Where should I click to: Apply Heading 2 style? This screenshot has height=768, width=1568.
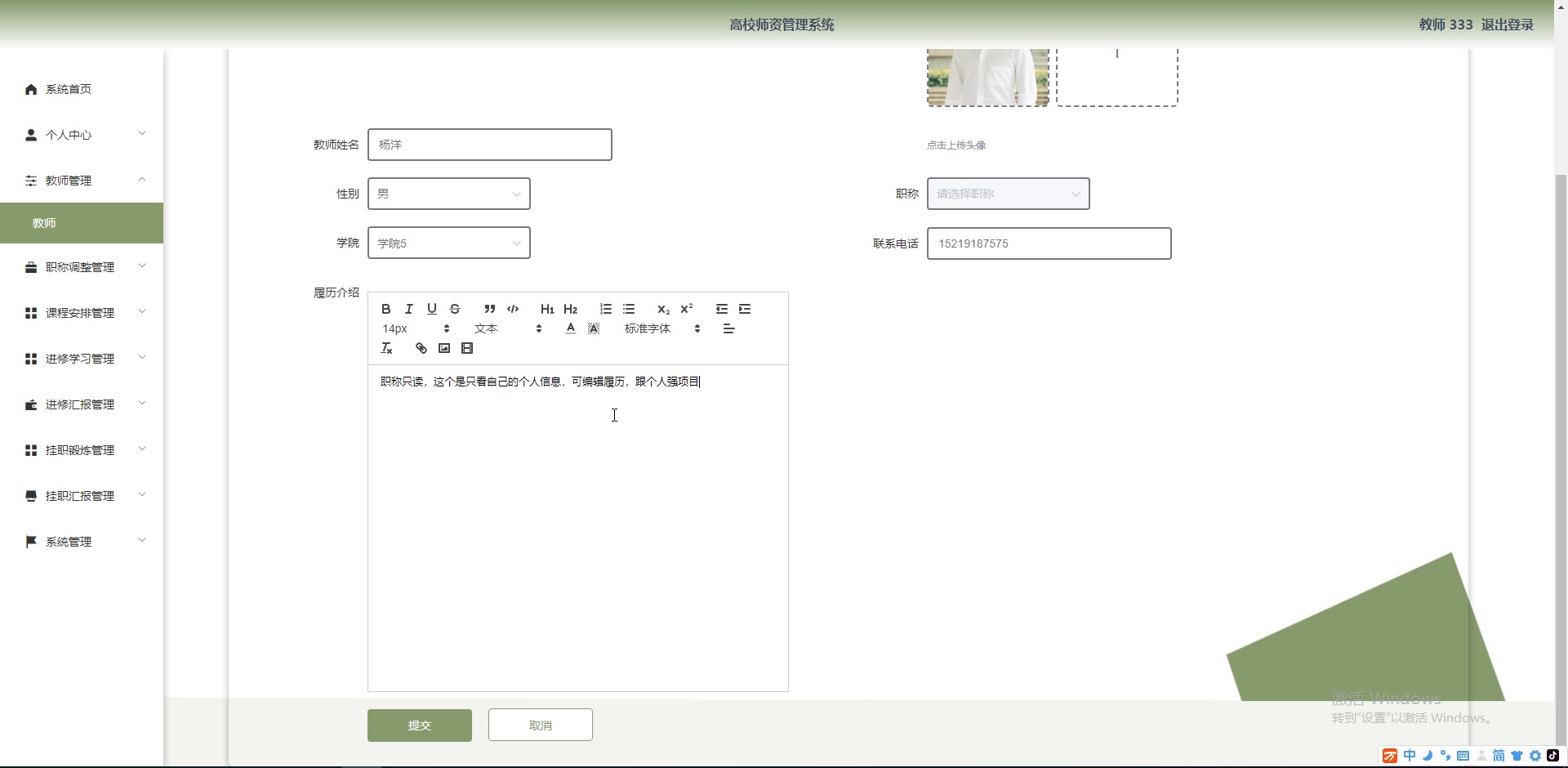coord(570,309)
